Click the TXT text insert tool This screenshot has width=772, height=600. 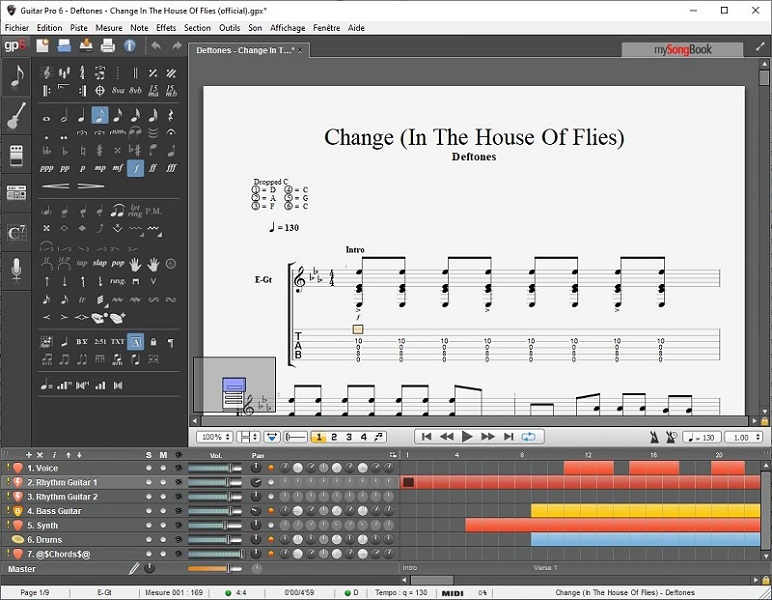(x=118, y=342)
